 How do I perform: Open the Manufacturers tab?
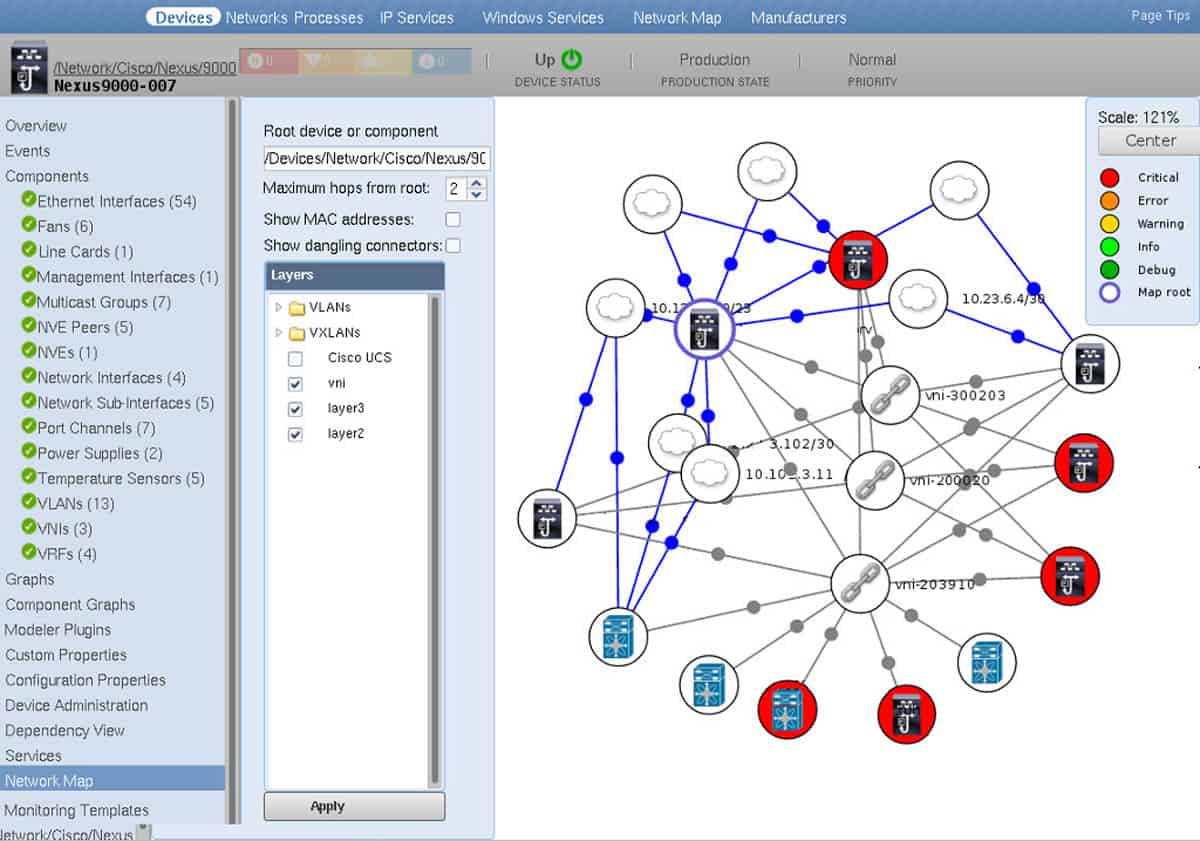pyautogui.click(x=799, y=17)
